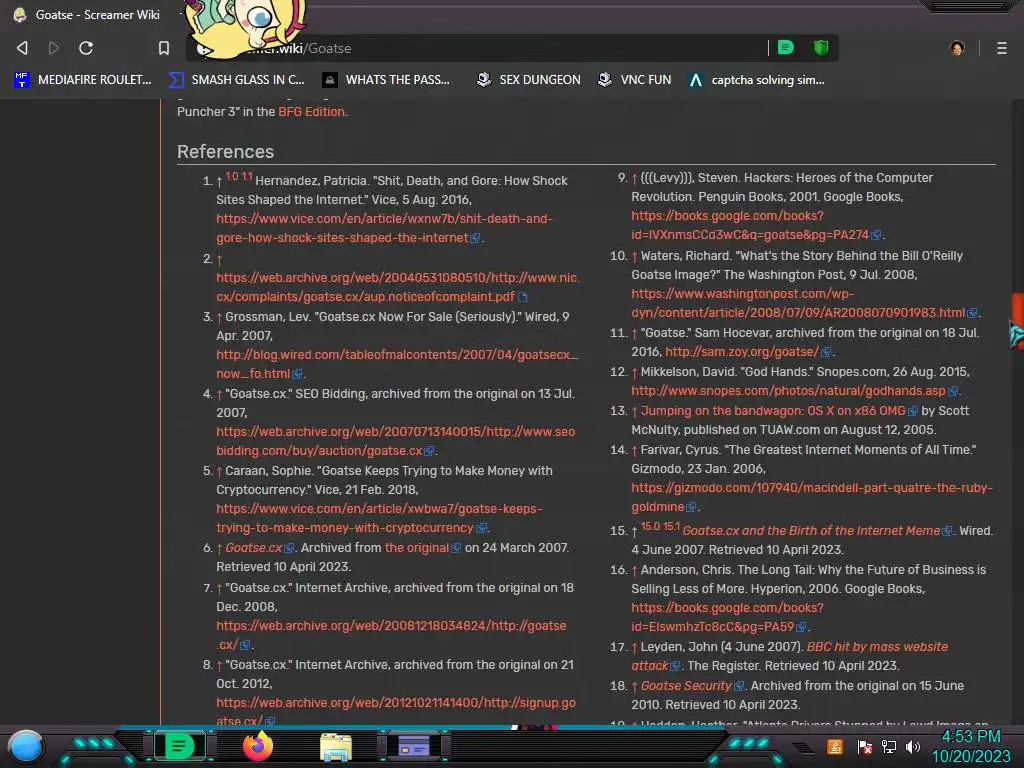Open the gizmodo.com ruby-goldmine link

pyautogui.click(x=811, y=497)
